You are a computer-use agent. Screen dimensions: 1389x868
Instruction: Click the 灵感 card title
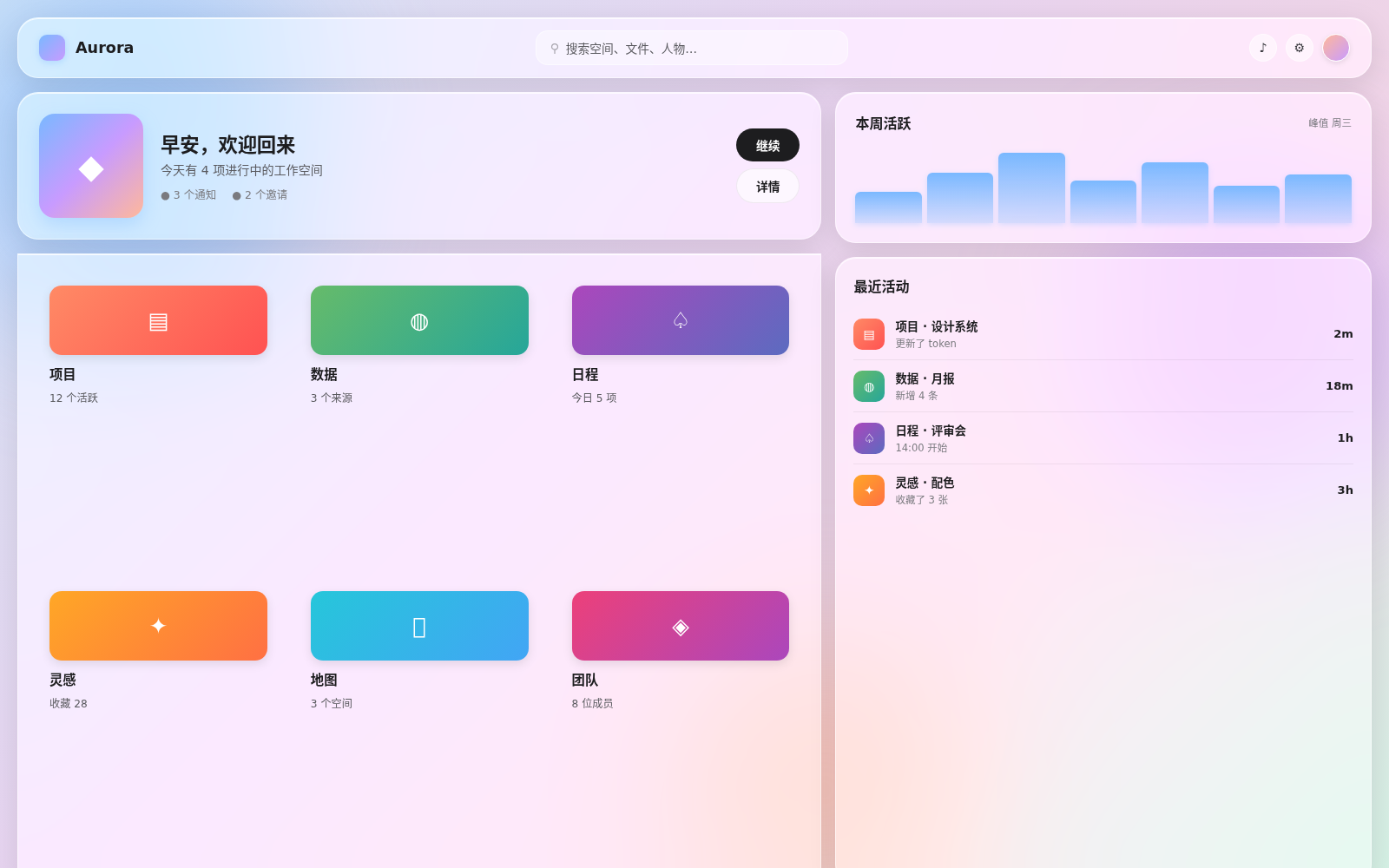[x=63, y=681]
